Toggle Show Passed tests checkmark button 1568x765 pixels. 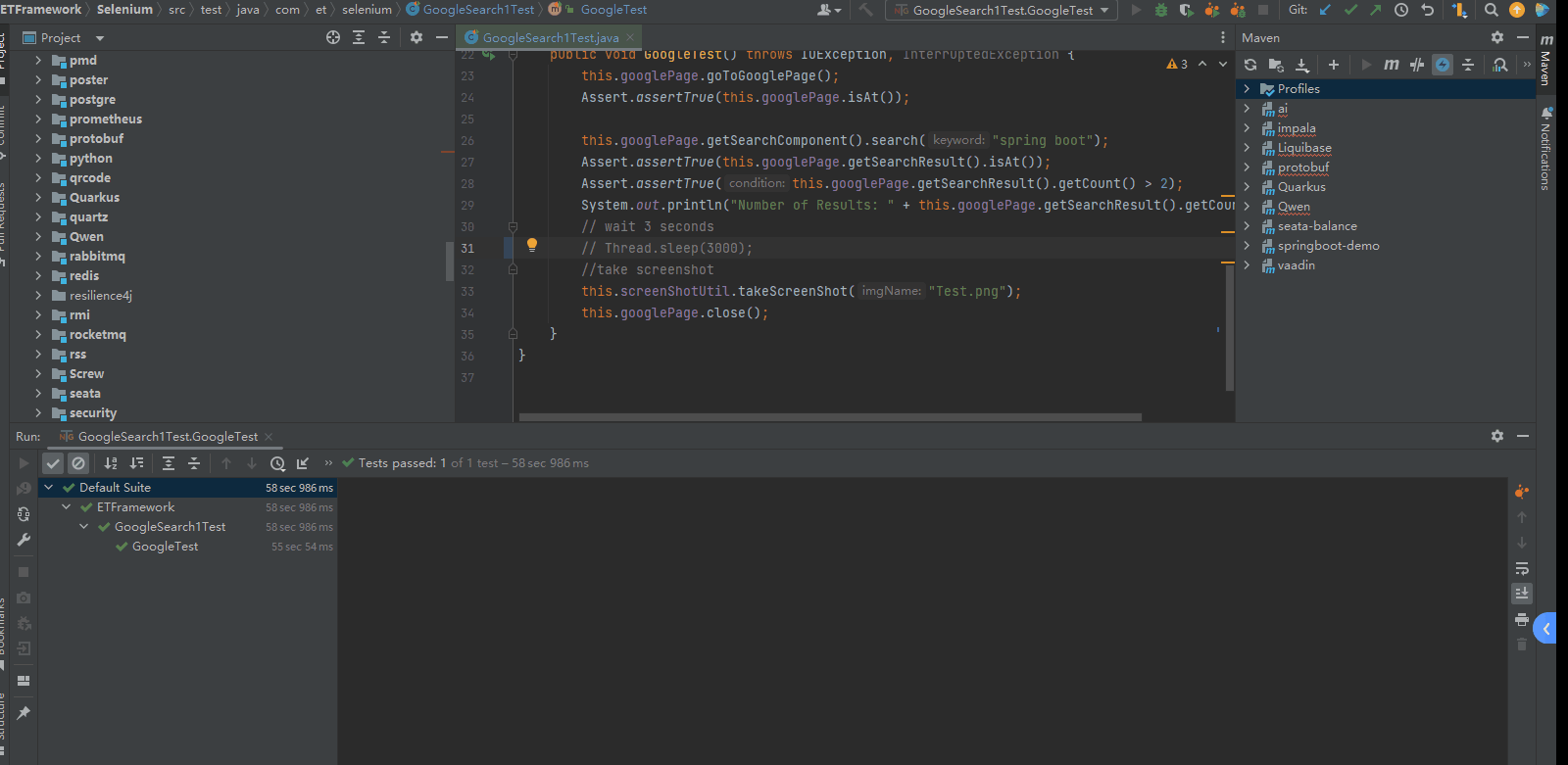[53, 463]
